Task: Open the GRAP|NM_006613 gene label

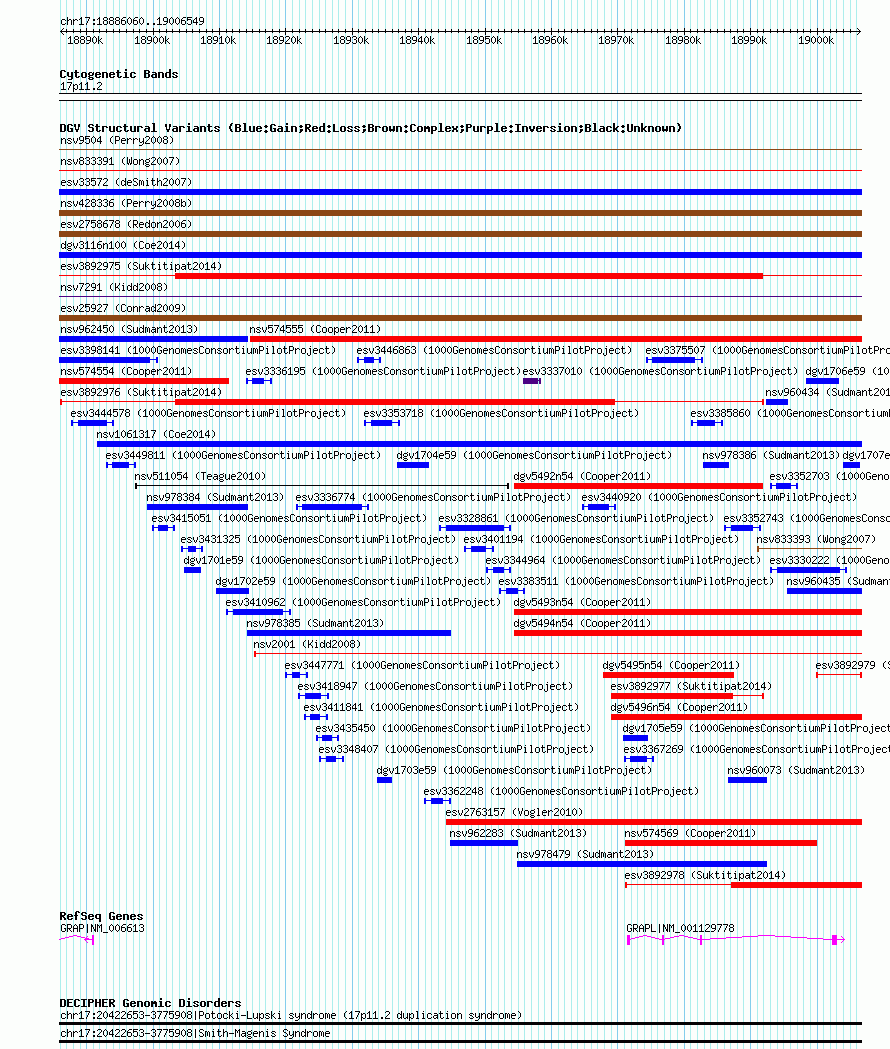Action: point(102,929)
